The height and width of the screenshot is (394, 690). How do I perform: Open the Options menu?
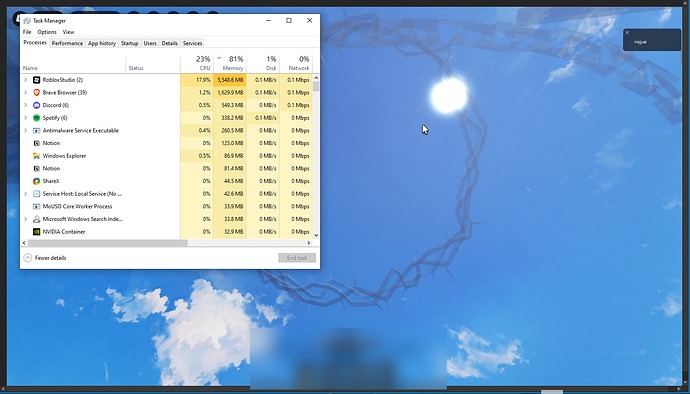point(47,32)
